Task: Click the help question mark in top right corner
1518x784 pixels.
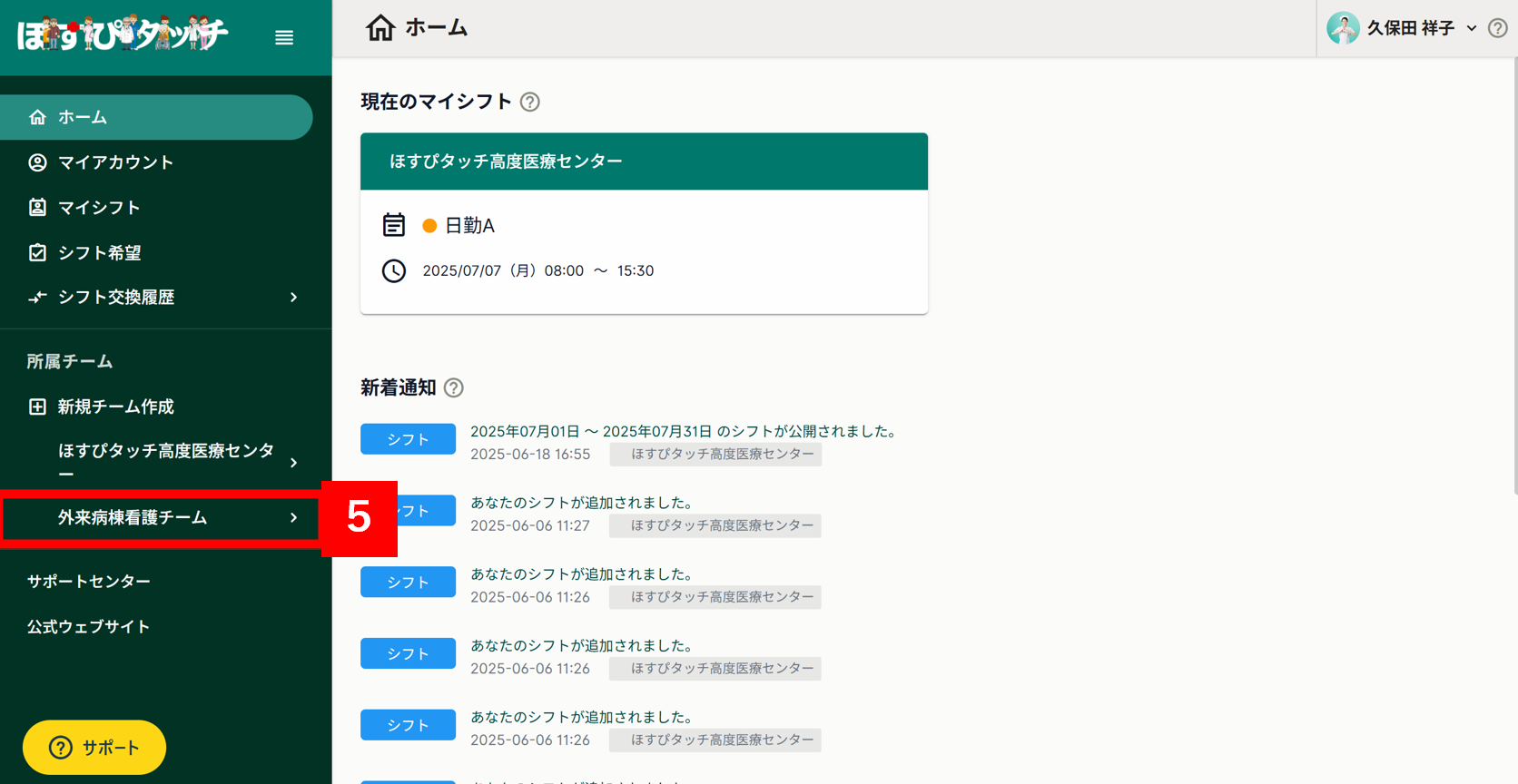Action: click(x=1498, y=28)
